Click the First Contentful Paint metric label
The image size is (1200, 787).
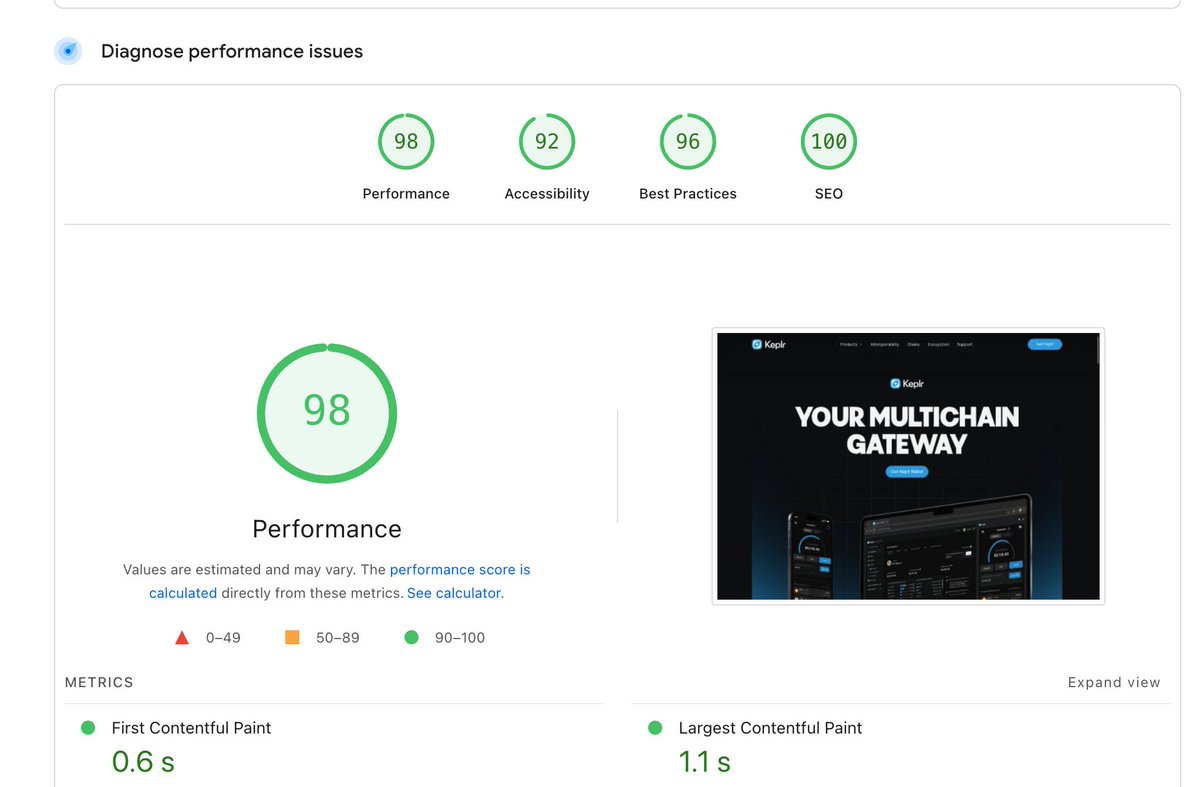191,728
